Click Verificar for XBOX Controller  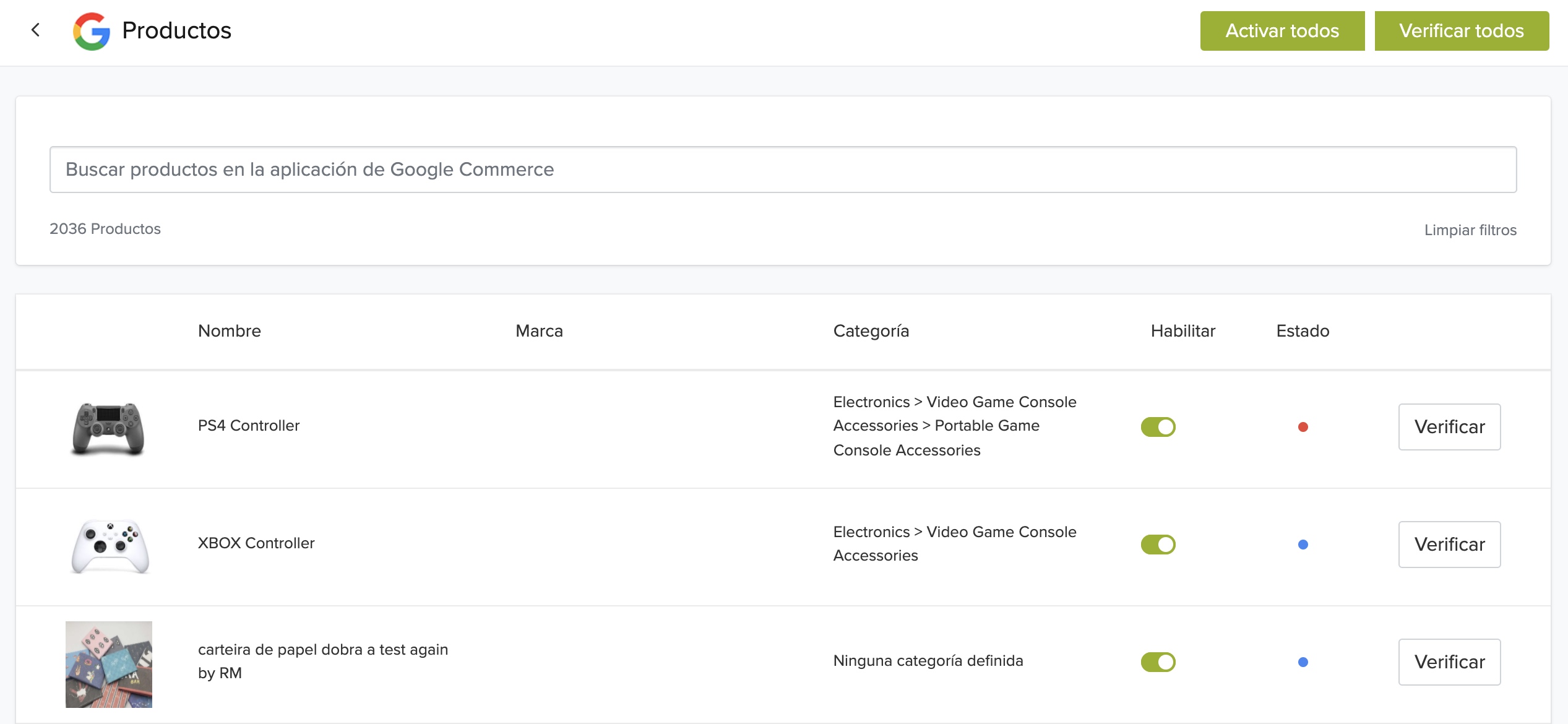click(x=1449, y=545)
